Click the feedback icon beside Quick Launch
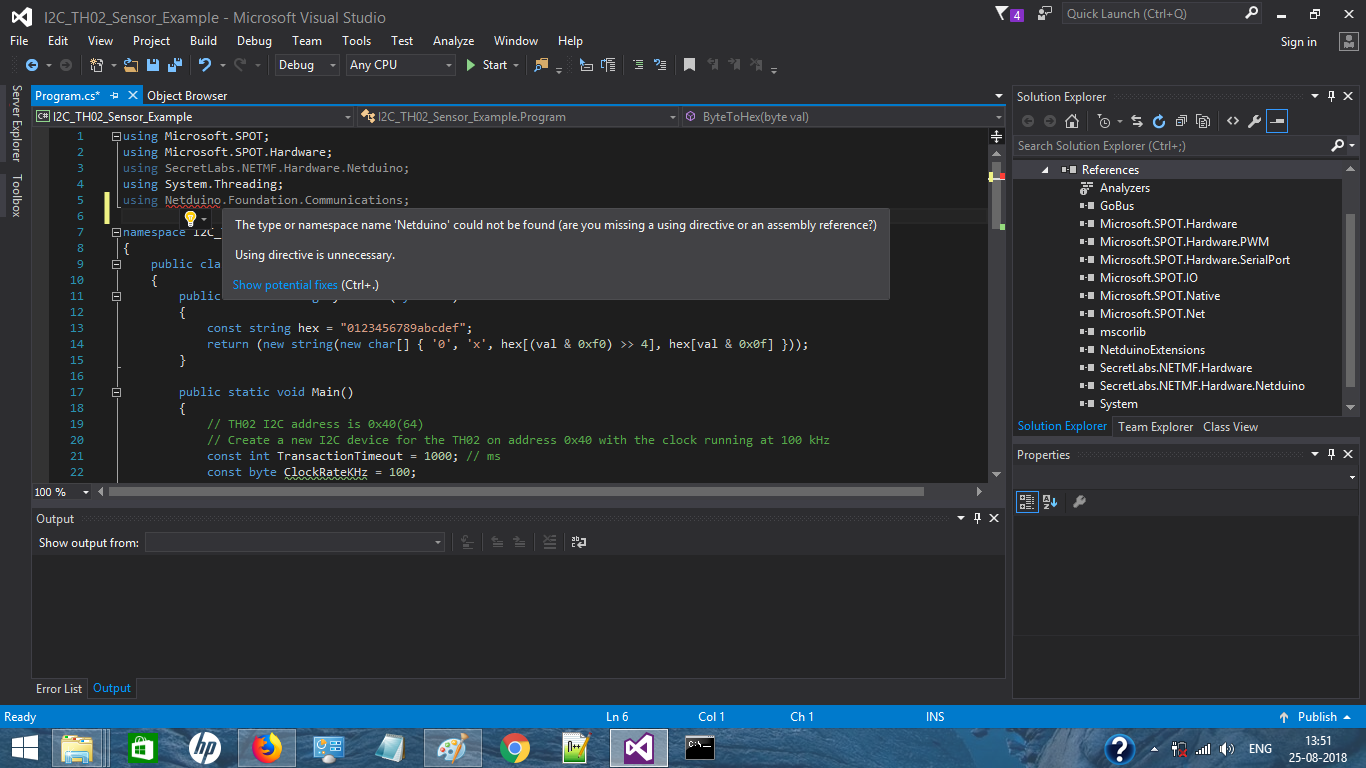 pos(1044,14)
